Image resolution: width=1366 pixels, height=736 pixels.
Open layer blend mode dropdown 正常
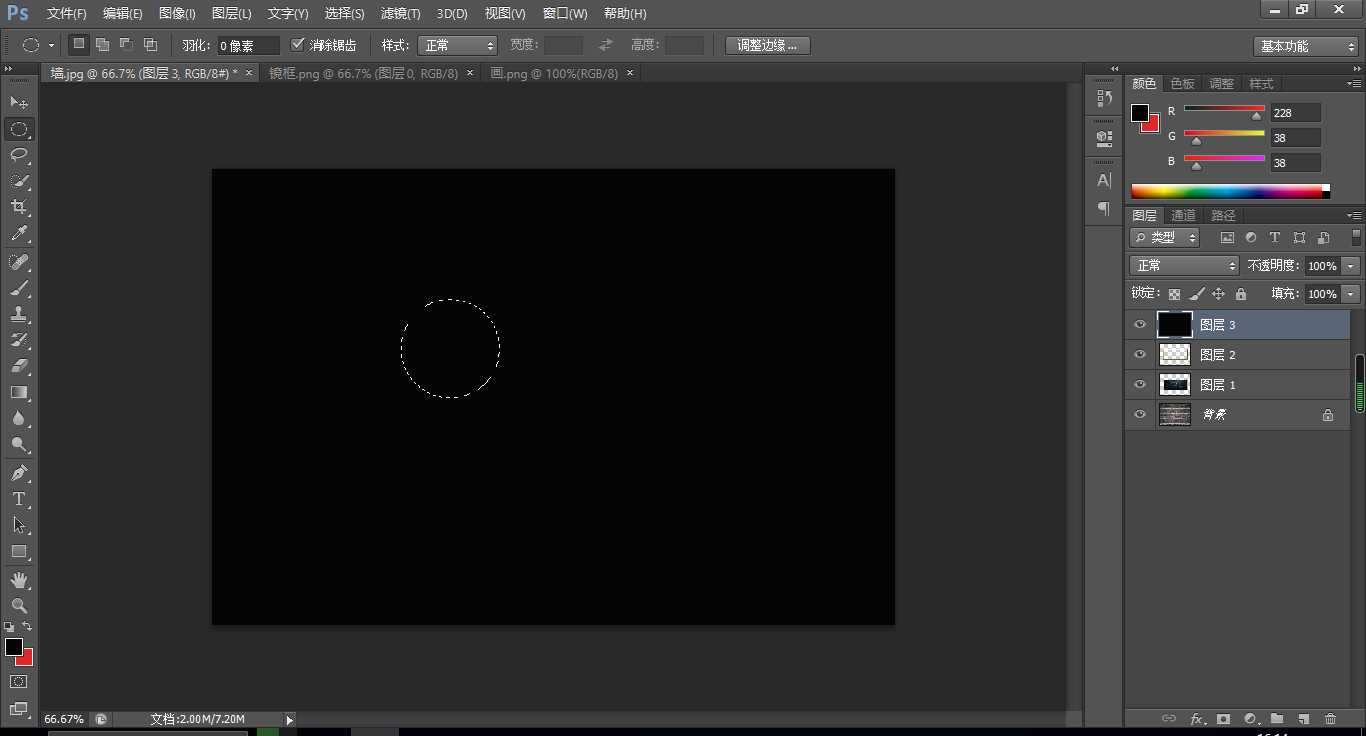1184,265
